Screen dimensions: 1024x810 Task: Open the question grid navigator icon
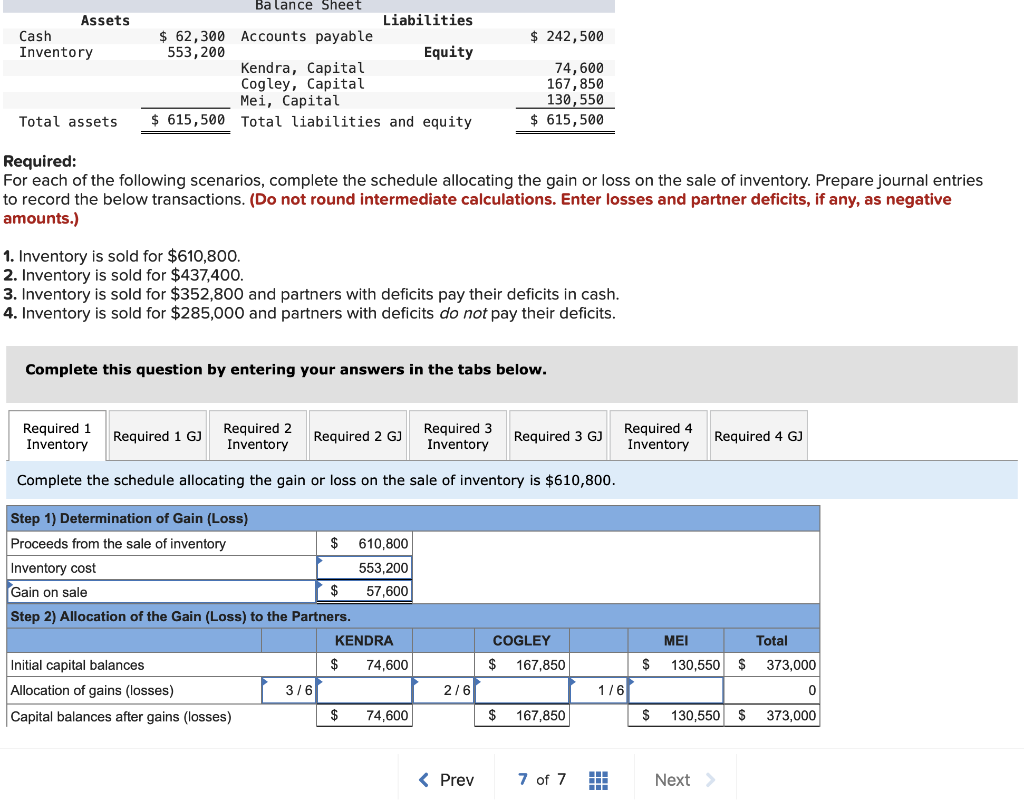(x=598, y=780)
